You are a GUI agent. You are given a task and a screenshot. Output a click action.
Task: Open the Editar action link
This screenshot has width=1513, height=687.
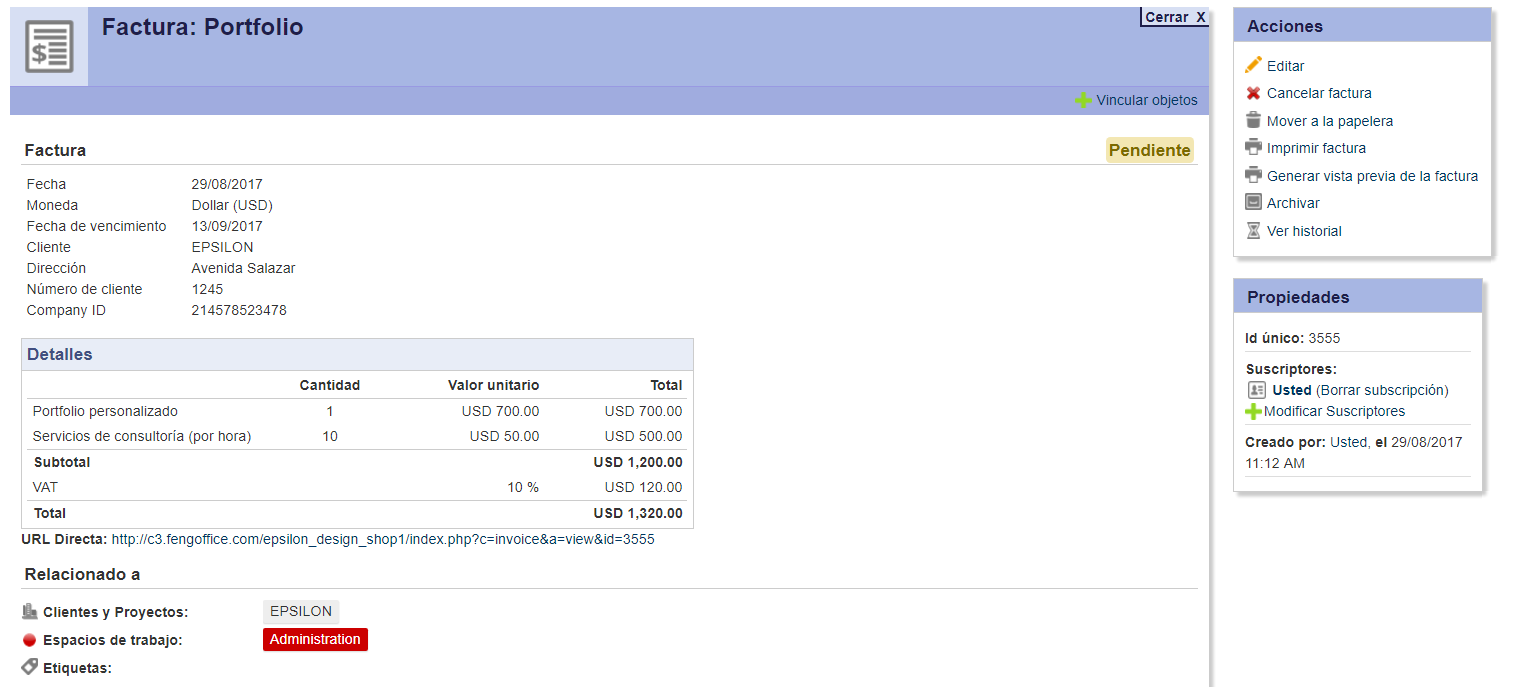1285,66
